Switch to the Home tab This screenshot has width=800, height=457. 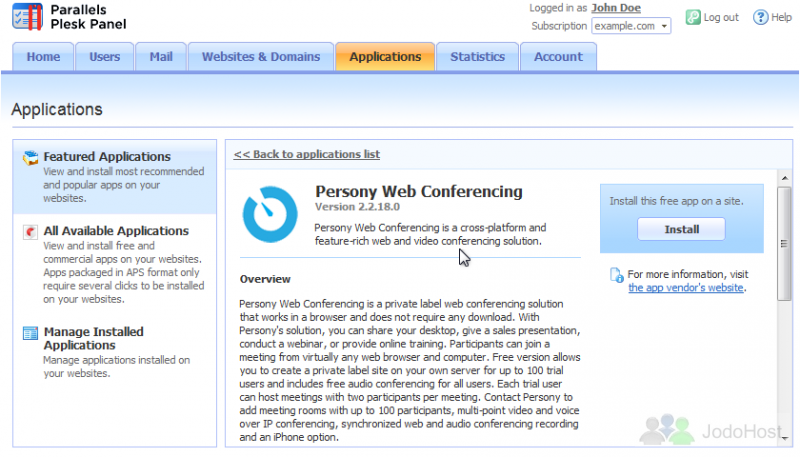coord(43,57)
